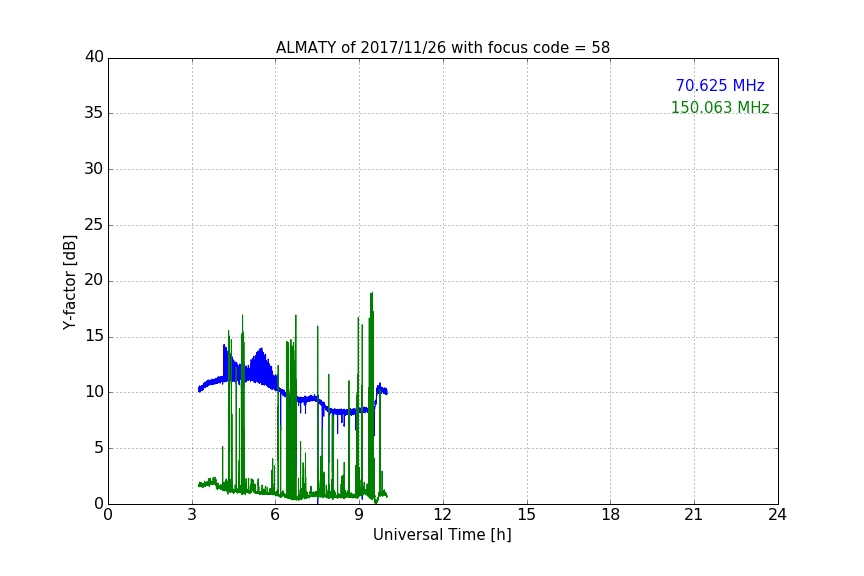
Task: Click the y-axis tick label 30
Action: click(94, 169)
